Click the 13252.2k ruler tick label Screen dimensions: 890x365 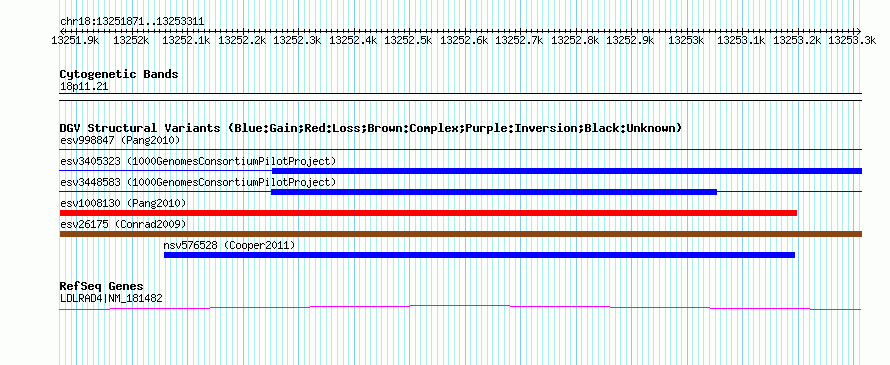pos(242,40)
